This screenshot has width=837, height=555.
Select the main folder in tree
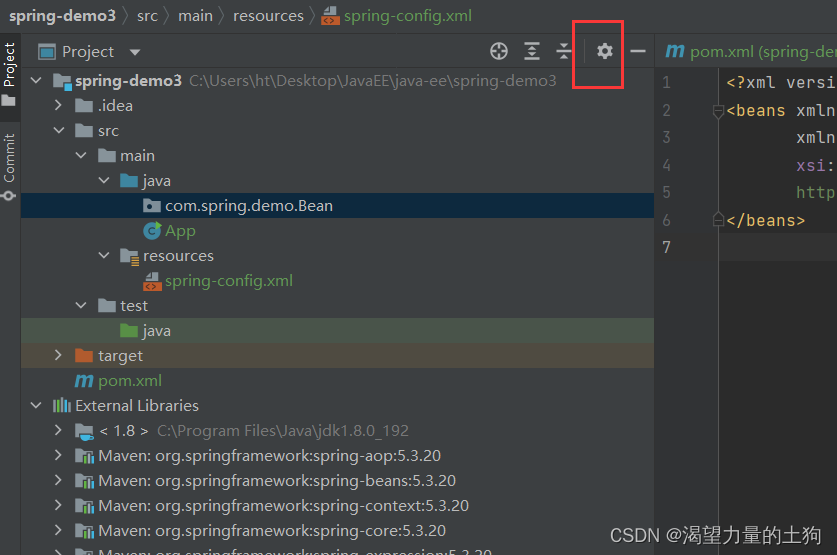337,156
